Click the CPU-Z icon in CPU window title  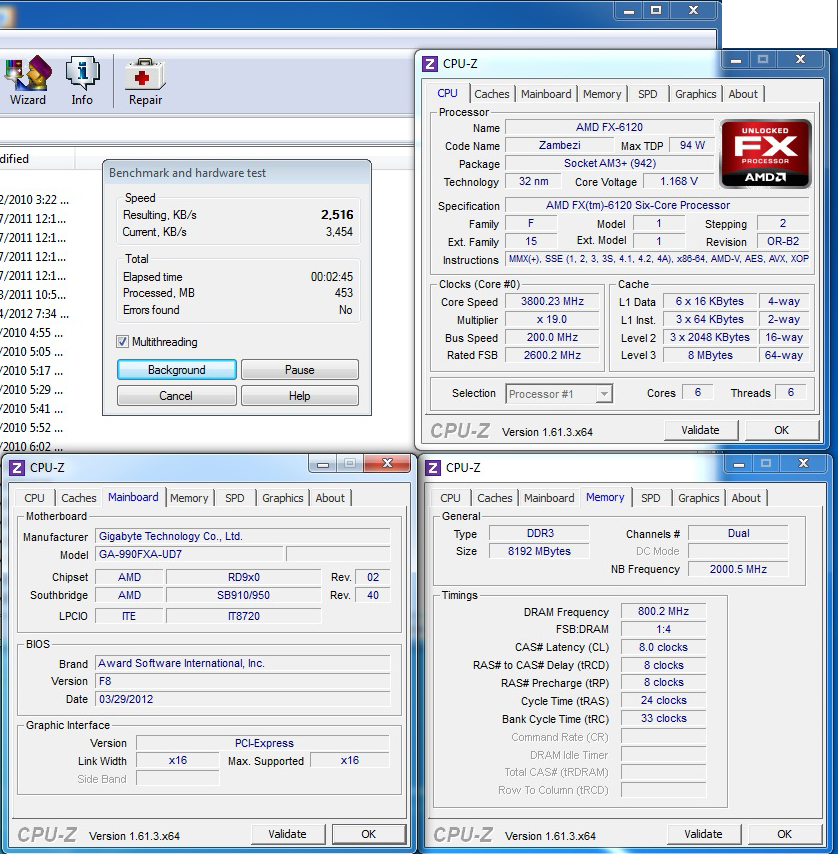pos(430,64)
